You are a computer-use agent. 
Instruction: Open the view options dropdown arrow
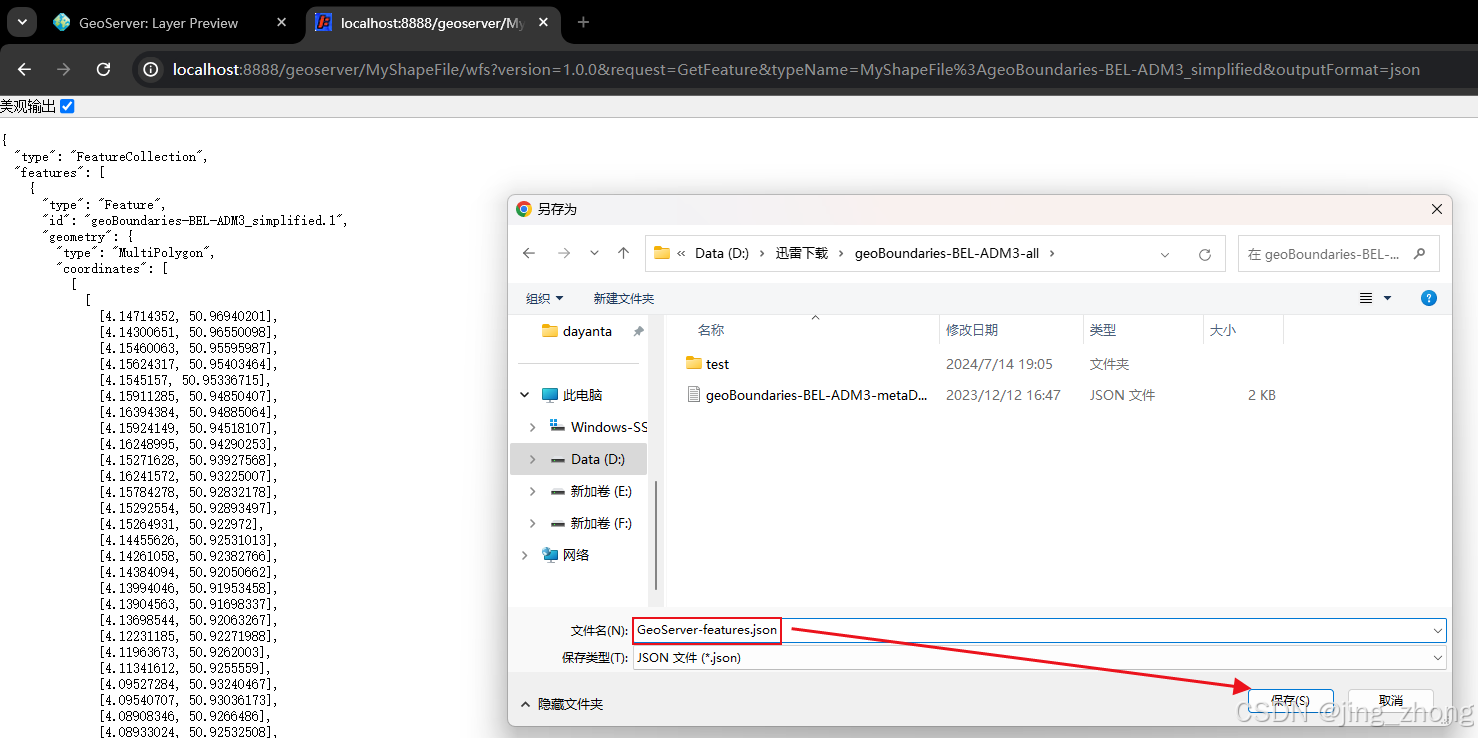pyautogui.click(x=1387, y=298)
